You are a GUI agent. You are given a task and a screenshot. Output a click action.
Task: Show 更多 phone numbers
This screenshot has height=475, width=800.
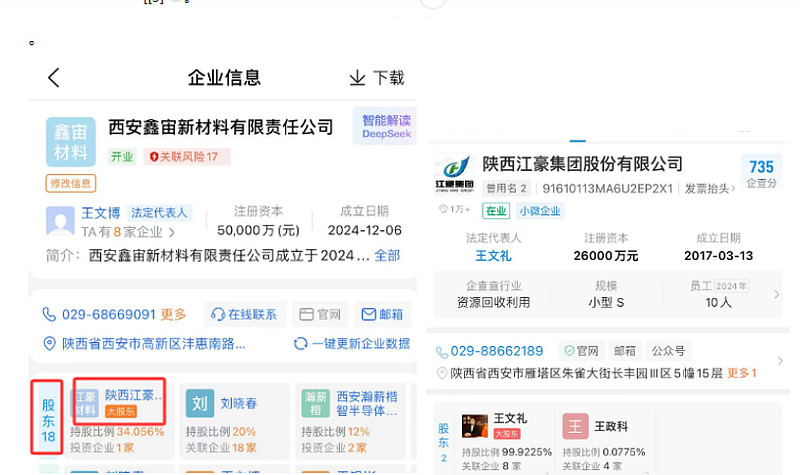[173, 314]
